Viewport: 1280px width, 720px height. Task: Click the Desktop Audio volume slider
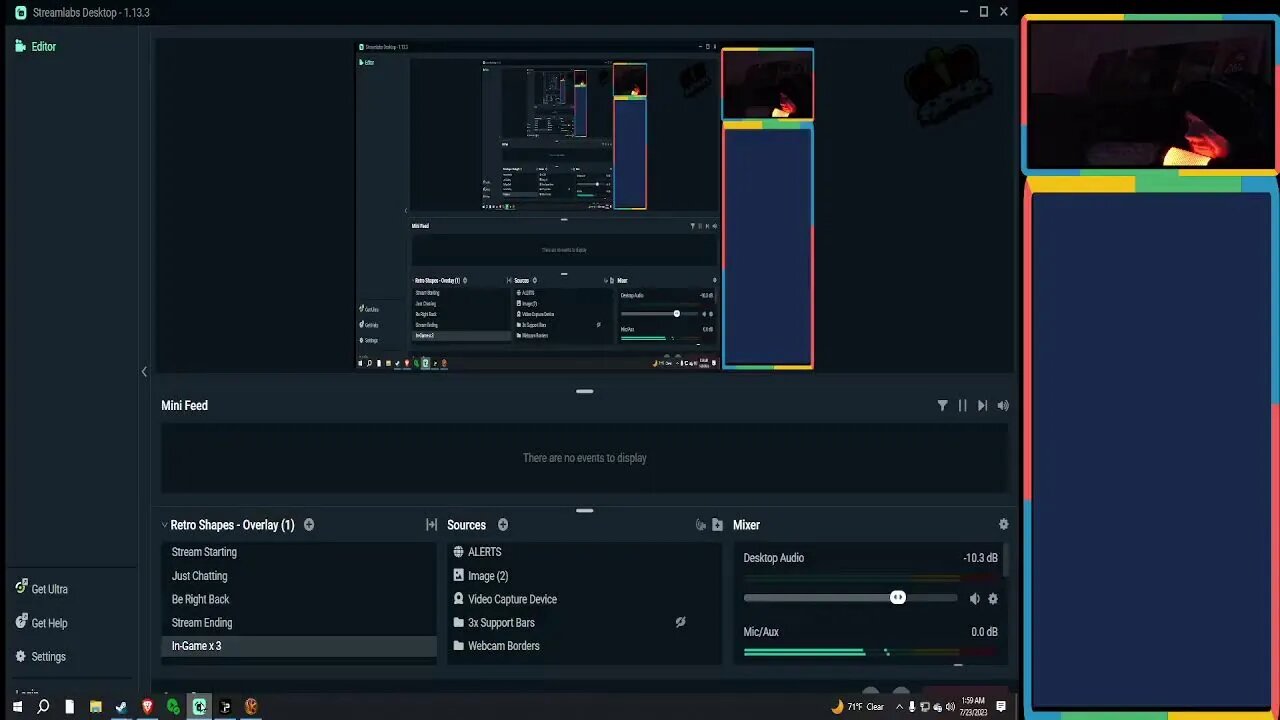click(x=850, y=598)
